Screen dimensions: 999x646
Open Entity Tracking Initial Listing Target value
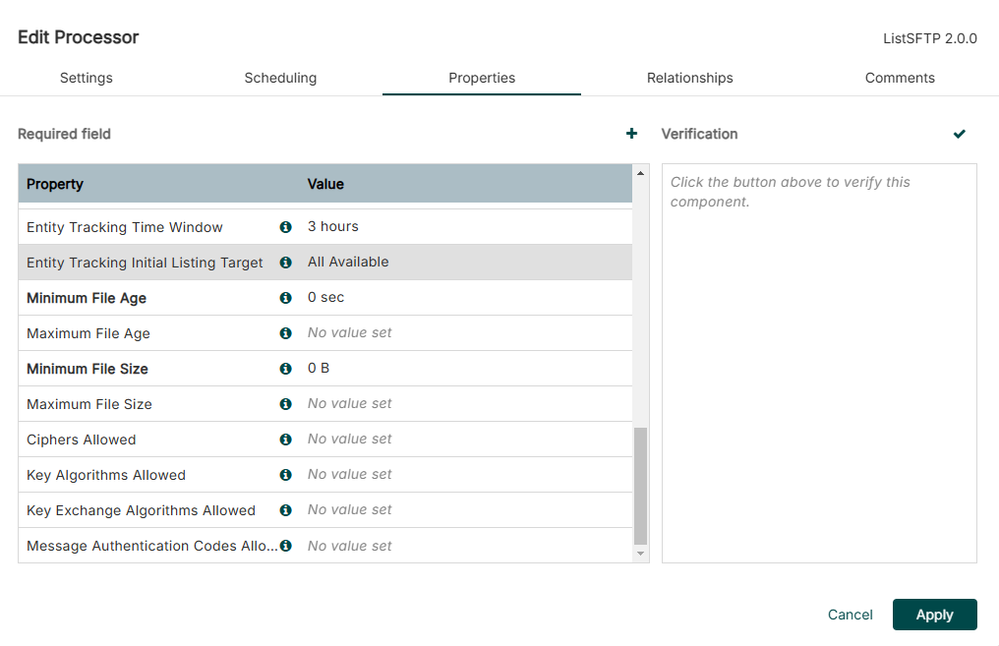tap(348, 262)
